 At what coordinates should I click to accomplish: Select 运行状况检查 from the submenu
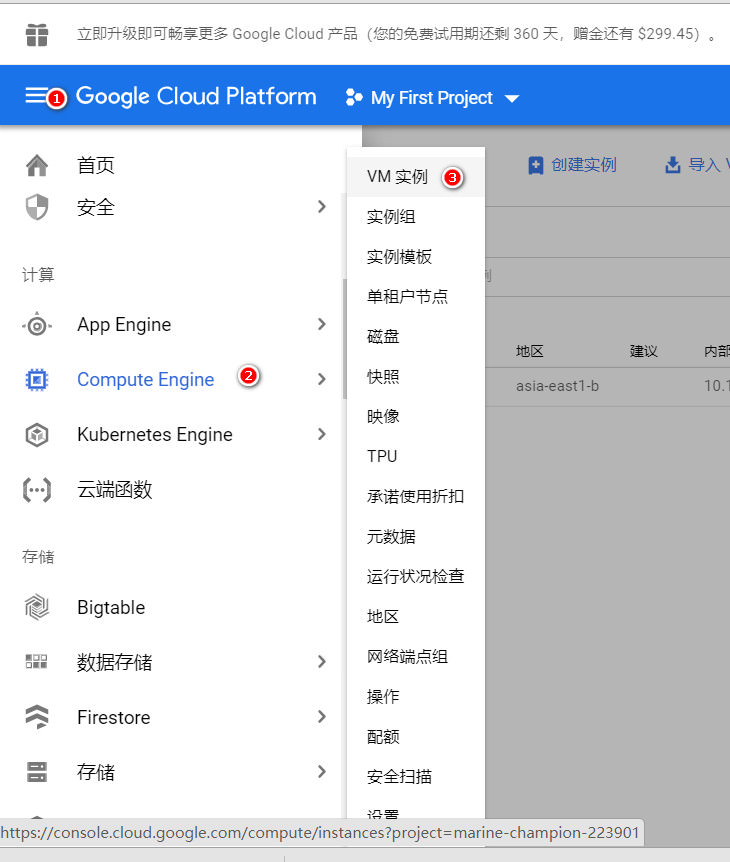point(416,577)
